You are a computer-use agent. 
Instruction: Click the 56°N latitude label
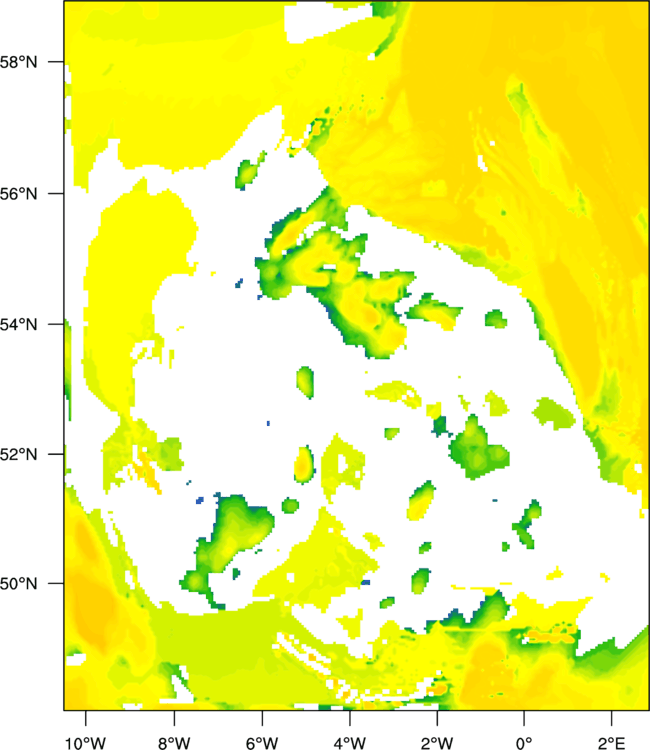pos(19,194)
